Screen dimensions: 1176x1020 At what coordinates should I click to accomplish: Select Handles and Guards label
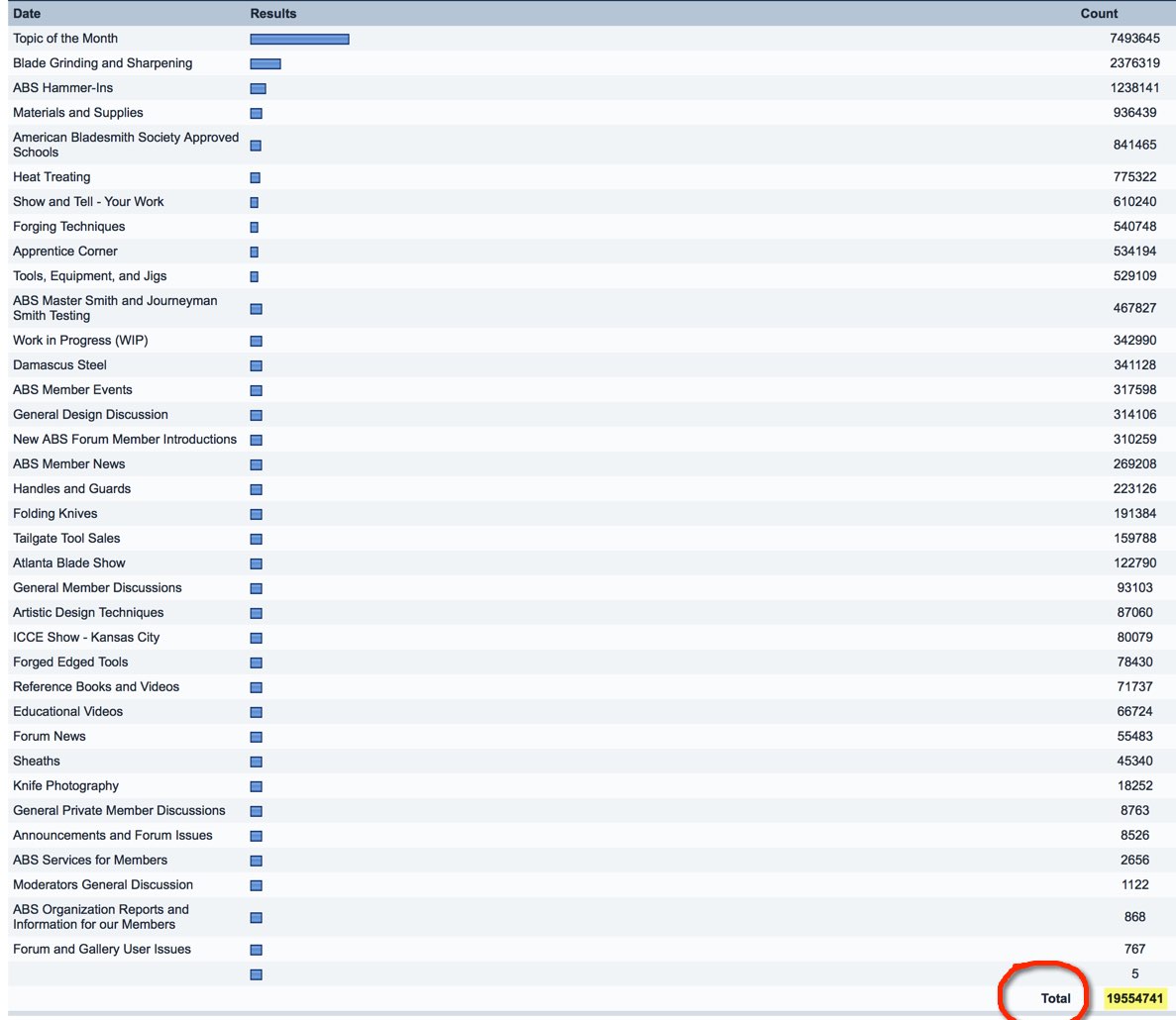point(72,488)
